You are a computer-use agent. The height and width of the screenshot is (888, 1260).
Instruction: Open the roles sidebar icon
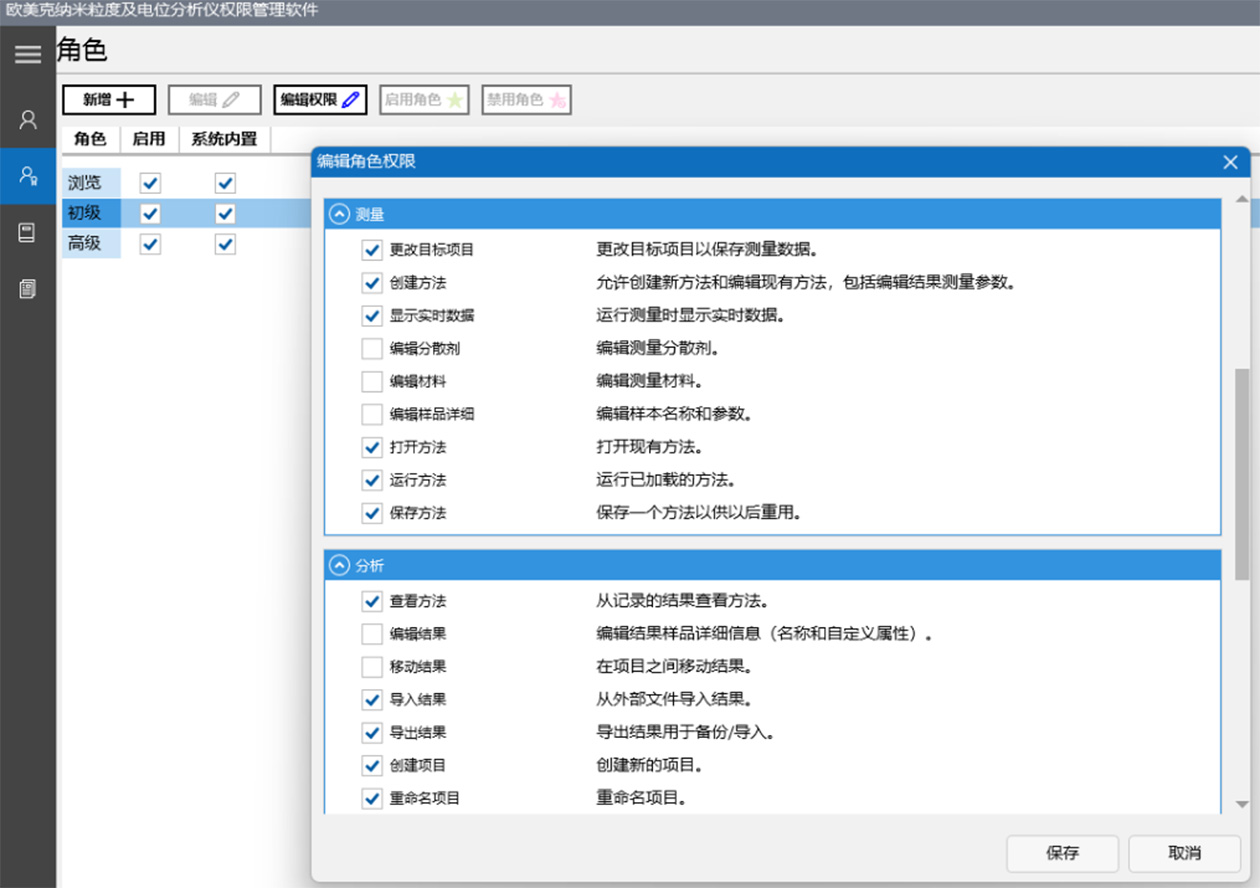point(27,177)
